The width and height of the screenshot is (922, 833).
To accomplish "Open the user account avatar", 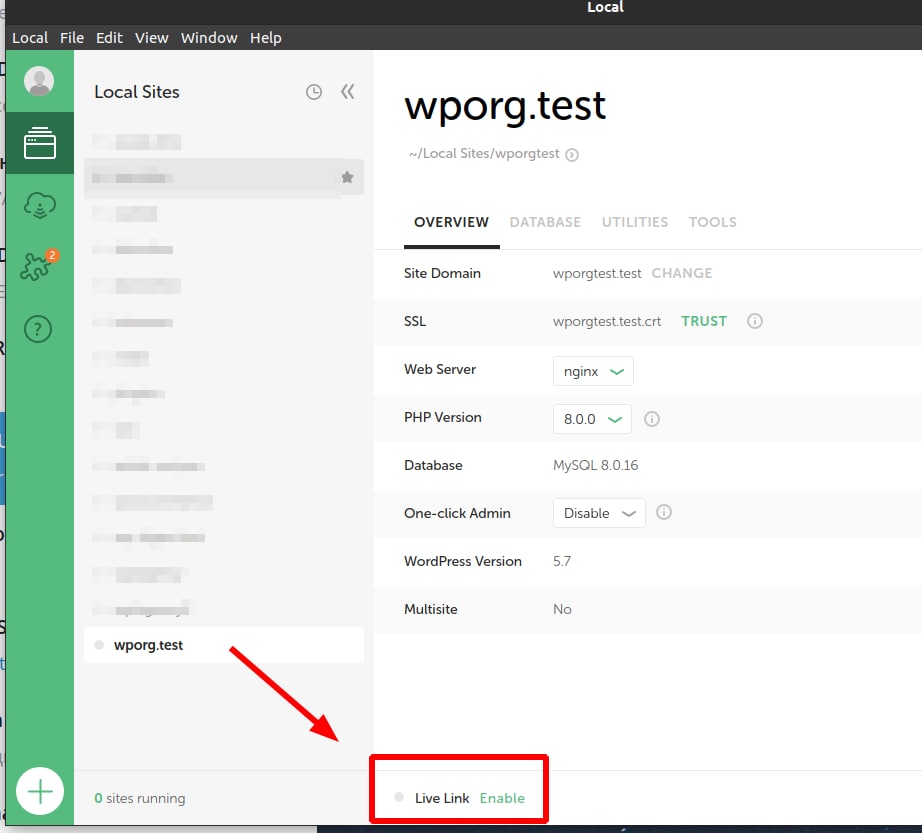I will click(39, 81).
